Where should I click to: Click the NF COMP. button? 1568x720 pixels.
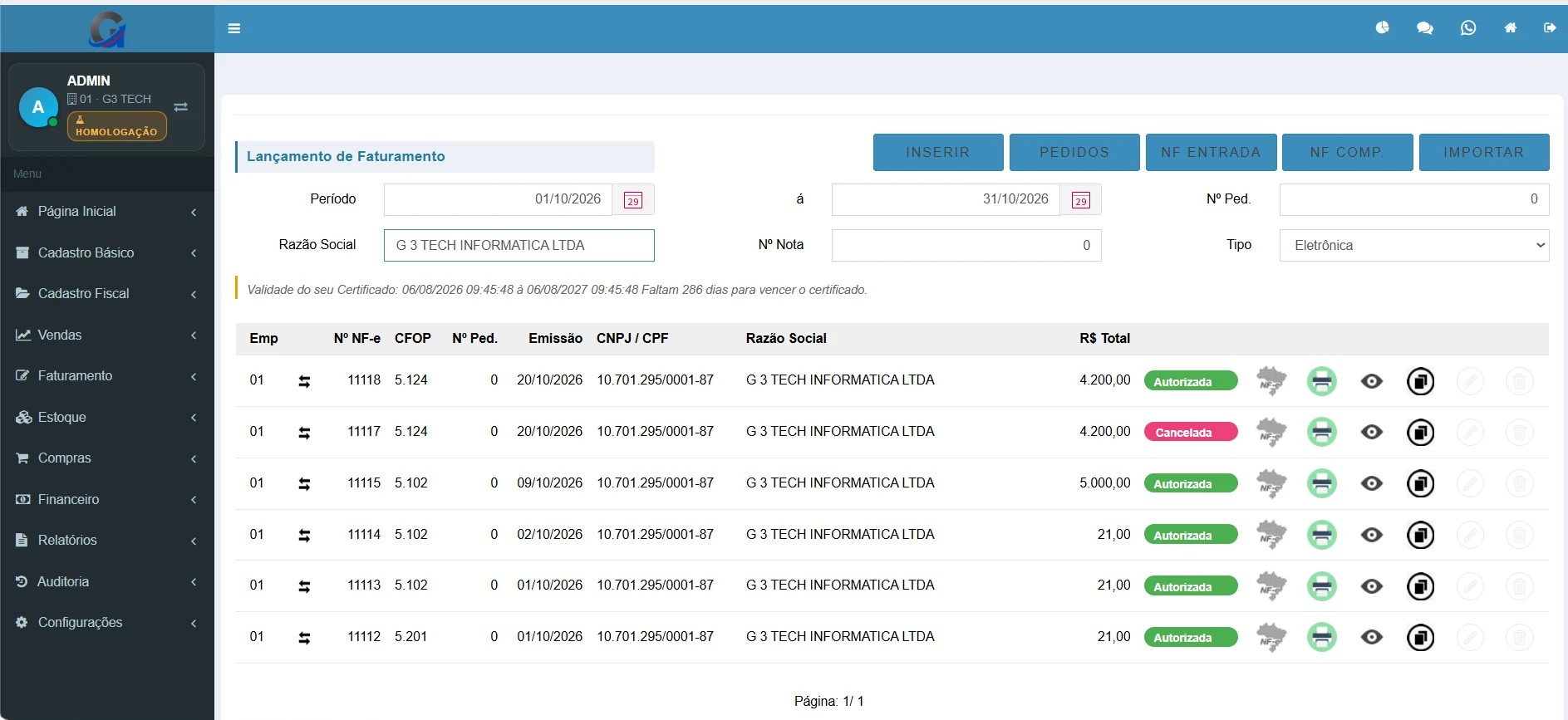pos(1347,152)
